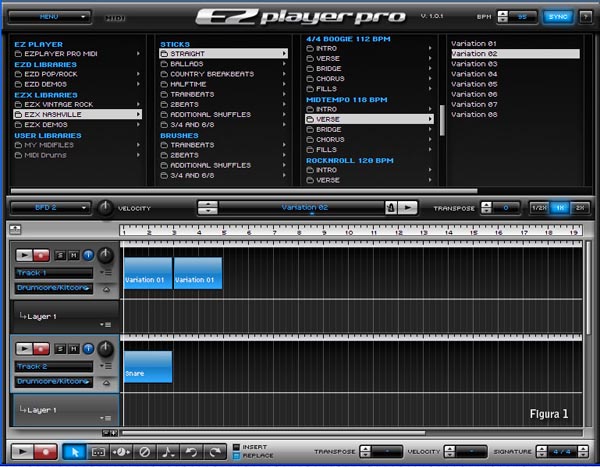Open Track 2 options menu
The width and height of the screenshot is (600, 467).
[106, 366]
